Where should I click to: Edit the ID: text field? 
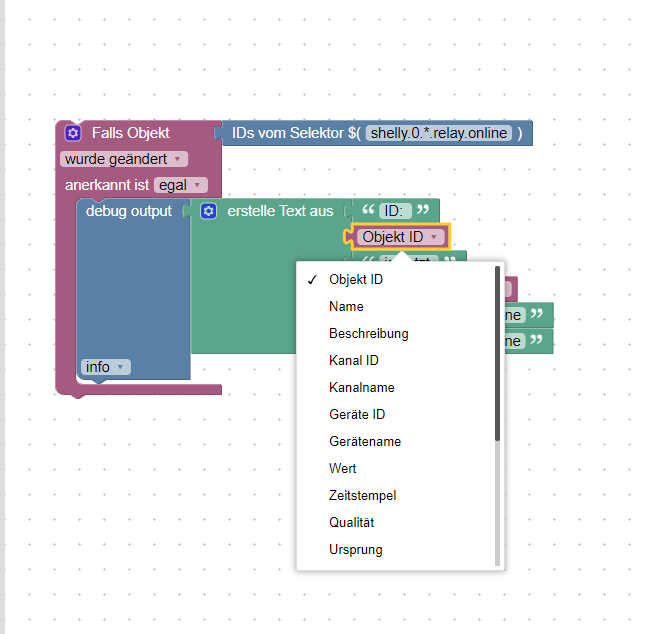click(395, 211)
